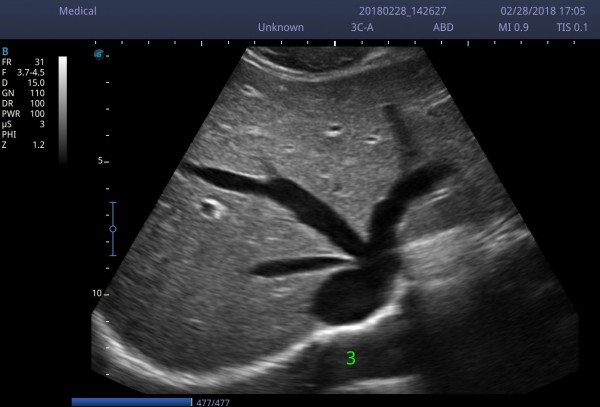Click the 'PWR 100' power parameter
600x407 pixels.
pos(23,114)
